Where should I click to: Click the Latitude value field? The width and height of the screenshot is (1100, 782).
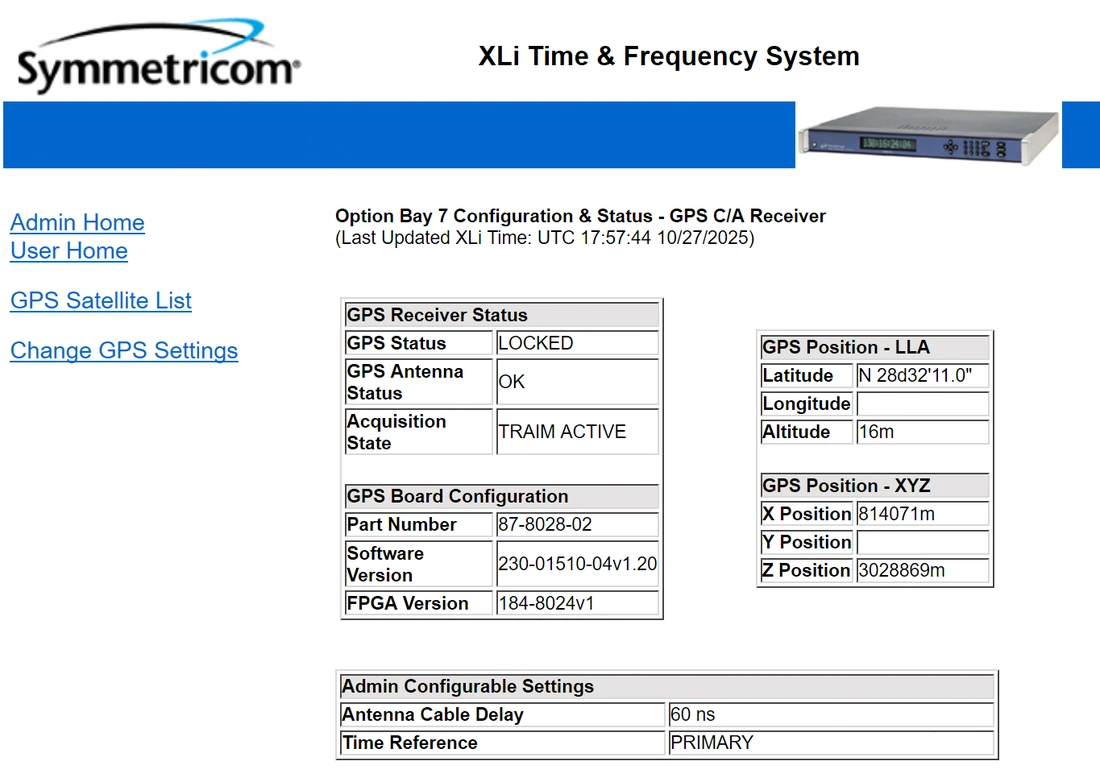[922, 376]
